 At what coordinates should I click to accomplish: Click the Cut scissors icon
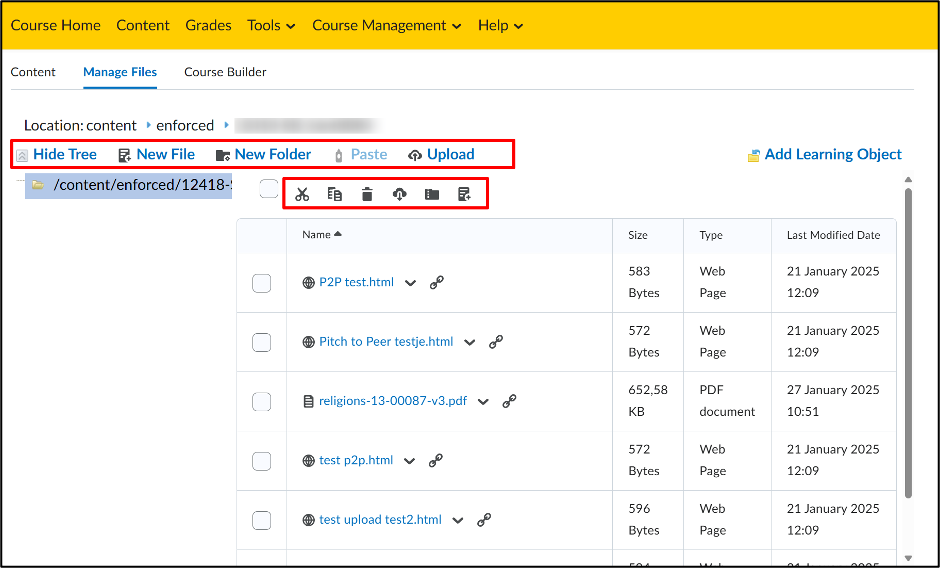[302, 194]
